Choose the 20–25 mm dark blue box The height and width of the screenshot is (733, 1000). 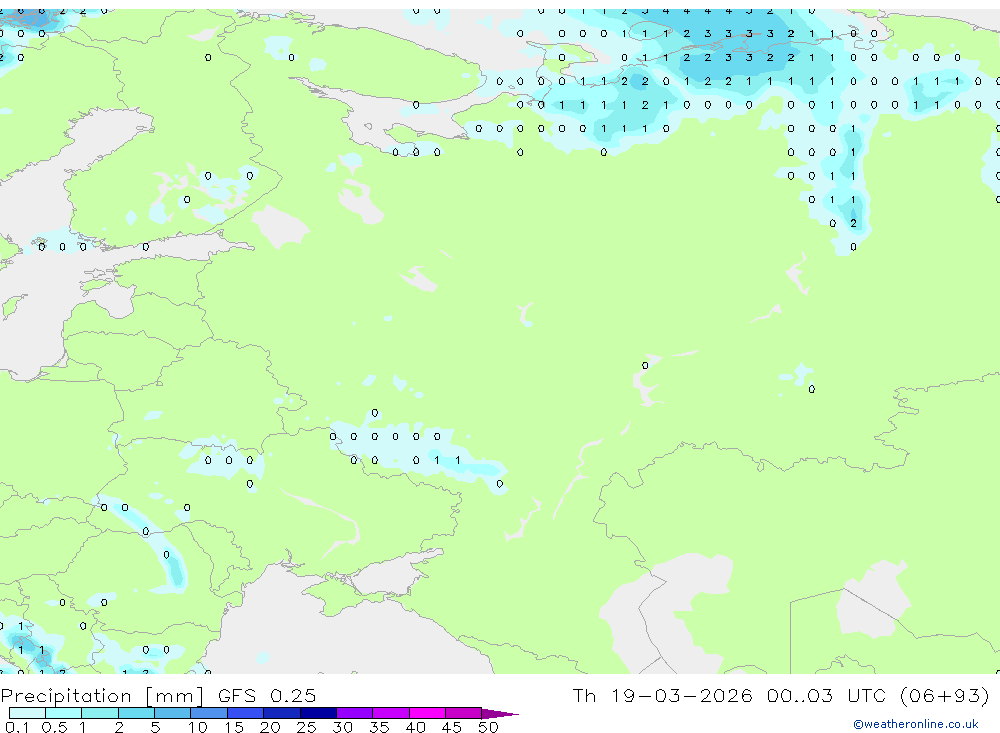pyautogui.click(x=282, y=713)
